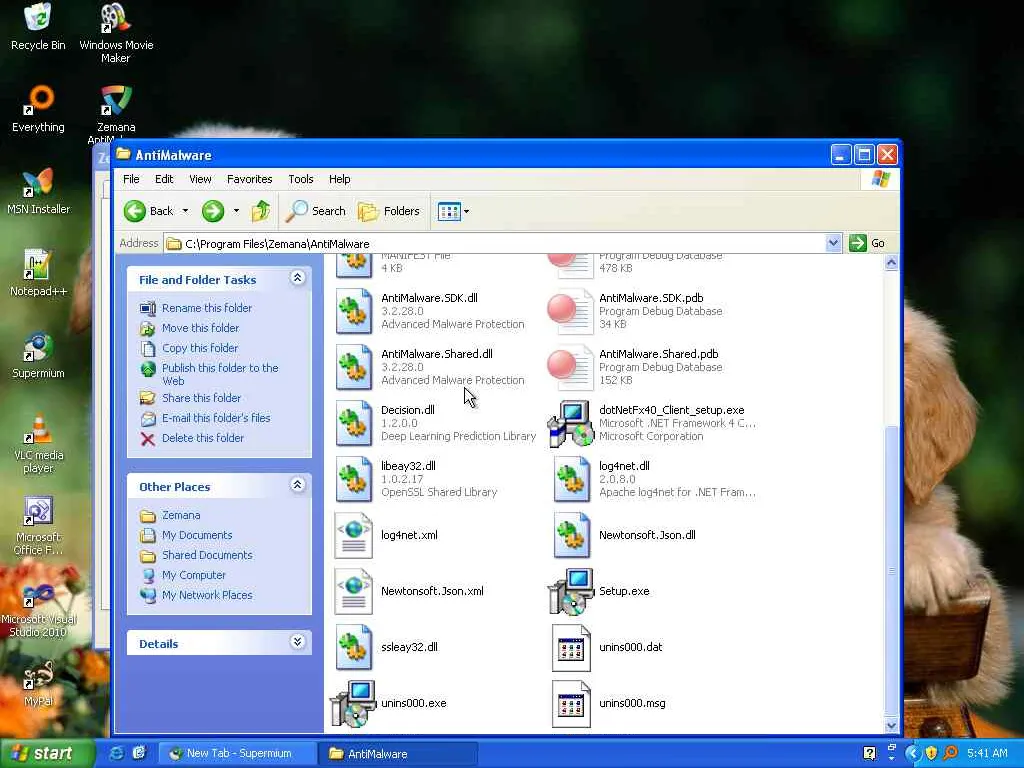Select libeay32.dll file icon
The height and width of the screenshot is (768, 1024).
tap(354, 479)
